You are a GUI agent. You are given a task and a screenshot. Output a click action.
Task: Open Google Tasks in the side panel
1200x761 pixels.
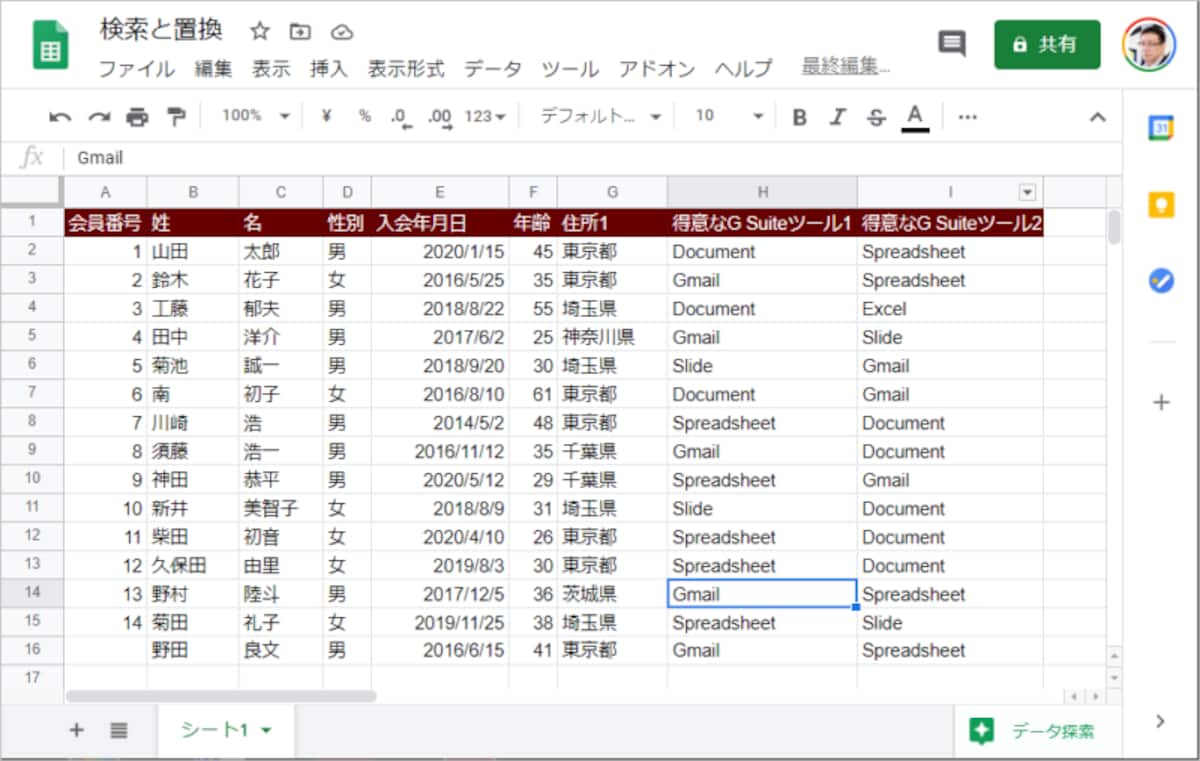tap(1160, 281)
